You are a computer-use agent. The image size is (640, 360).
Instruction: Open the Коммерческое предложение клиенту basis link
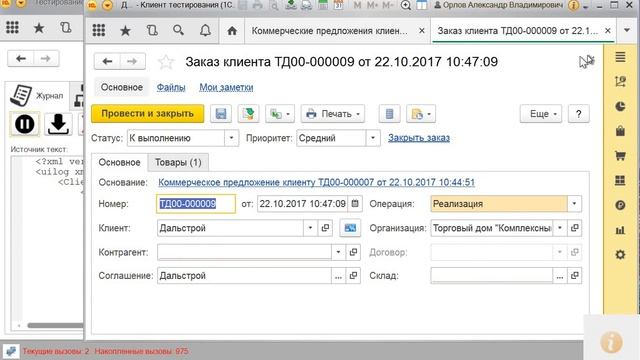[x=316, y=182]
